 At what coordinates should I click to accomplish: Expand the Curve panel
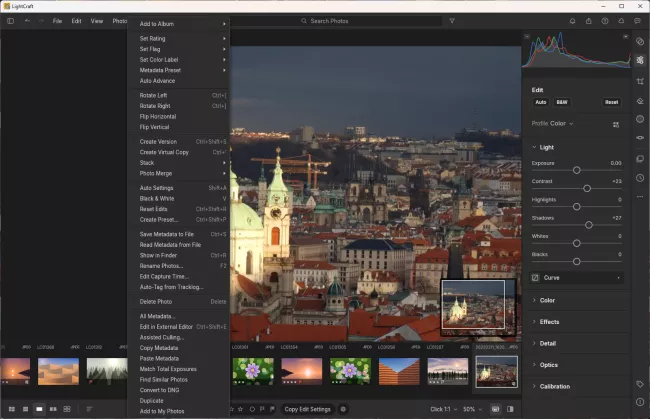577,278
